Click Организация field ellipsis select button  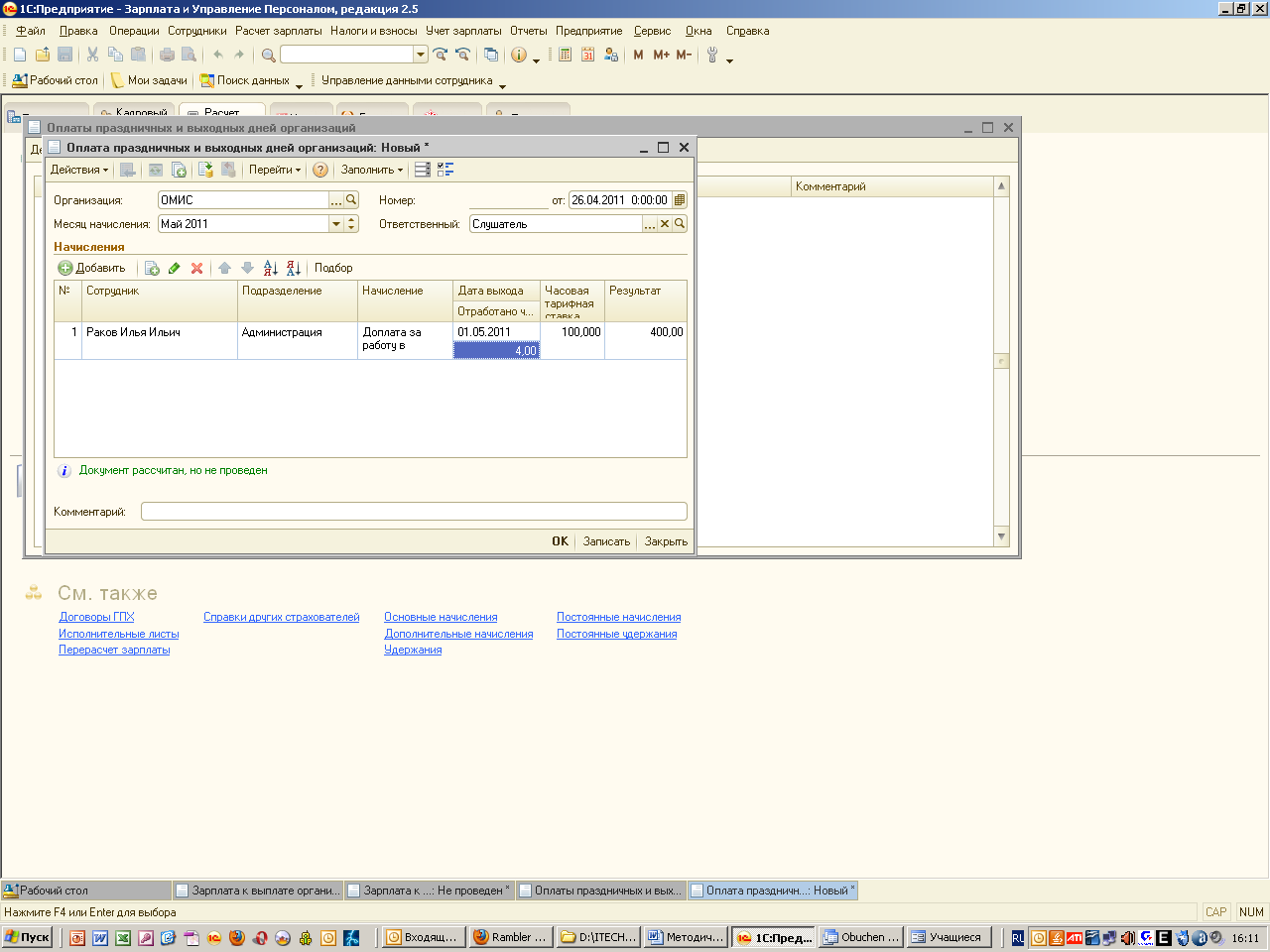point(336,199)
